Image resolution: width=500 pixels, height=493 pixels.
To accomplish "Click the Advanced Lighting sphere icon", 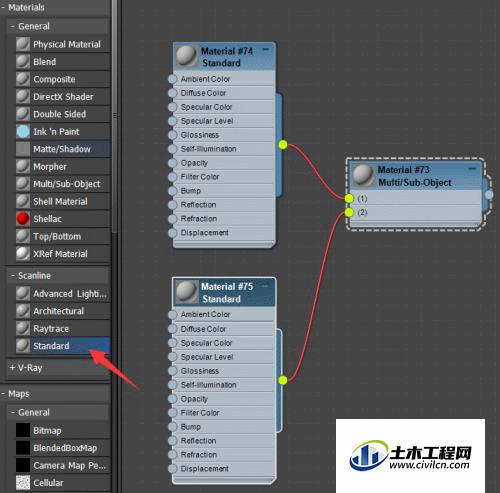I will point(23,294).
